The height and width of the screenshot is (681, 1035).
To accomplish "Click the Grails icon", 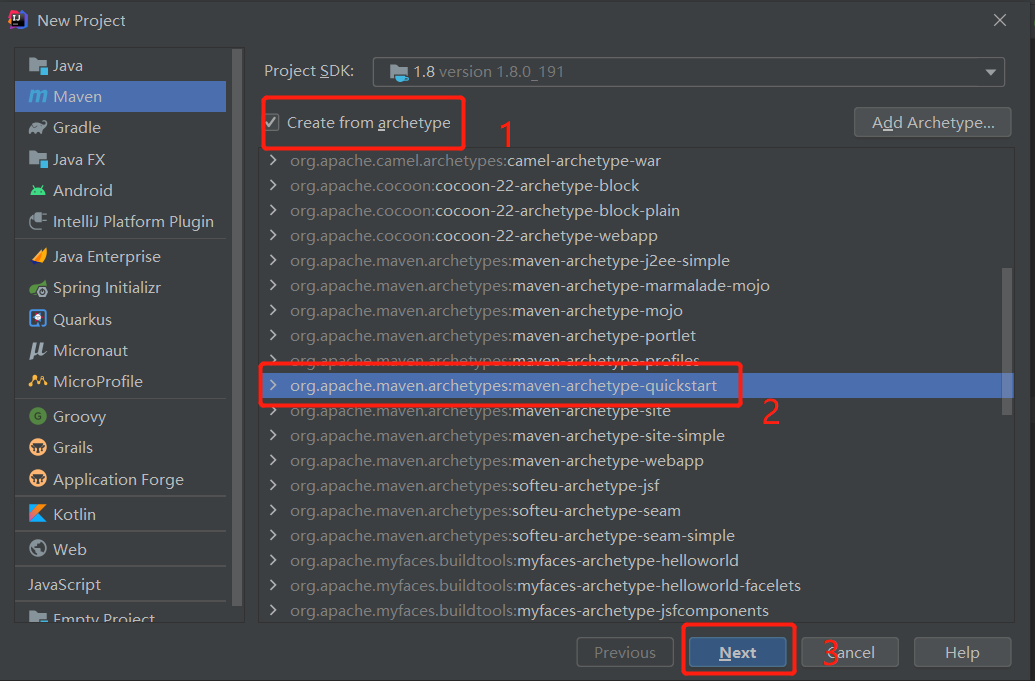I will pyautogui.click(x=38, y=447).
